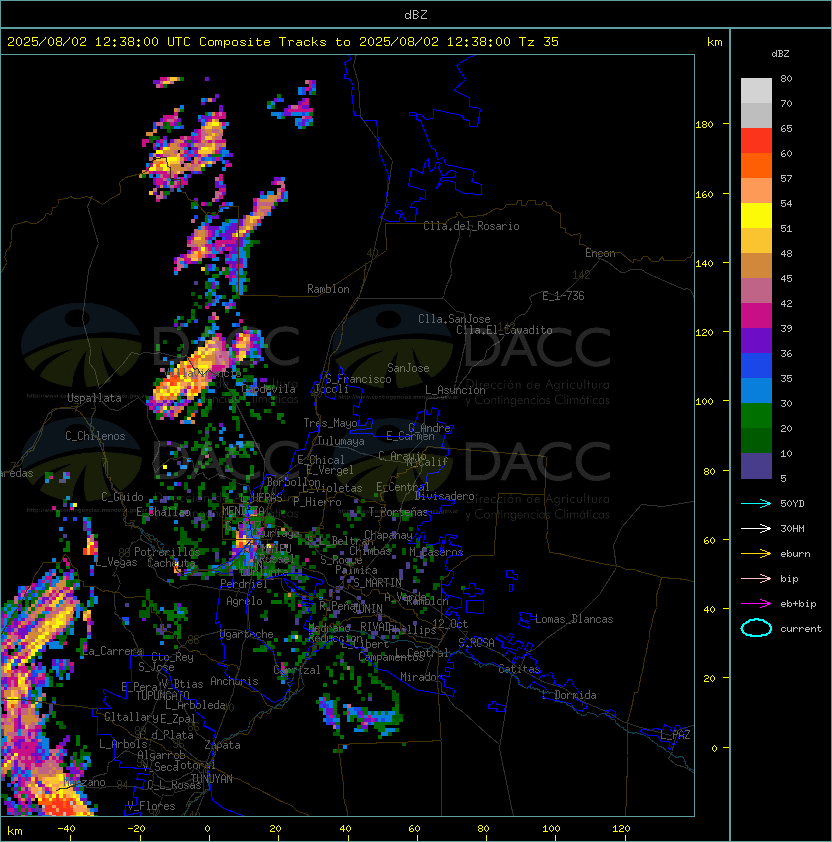Click the 'P_Hierro' map label
This screenshot has height=842, width=832.
click(x=317, y=502)
